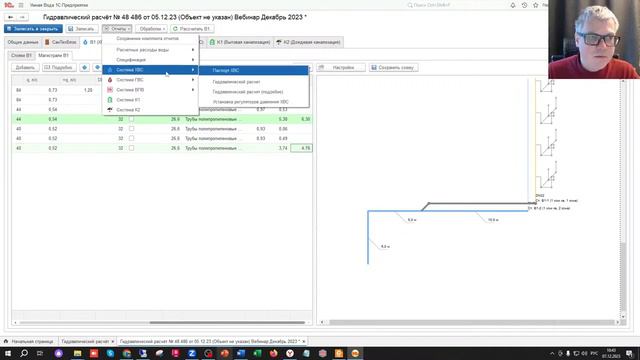Screen dimensions: 640x360
Task: Click Записать и закрыть button
Action: click(33, 29)
